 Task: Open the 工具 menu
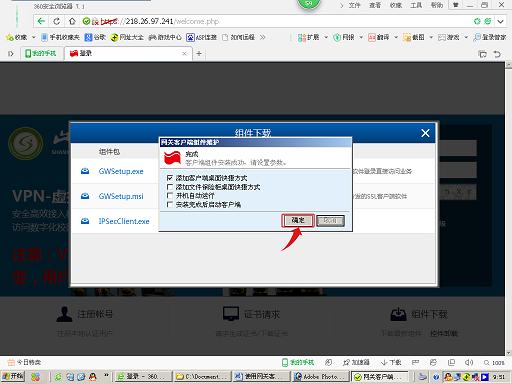click(x=416, y=5)
